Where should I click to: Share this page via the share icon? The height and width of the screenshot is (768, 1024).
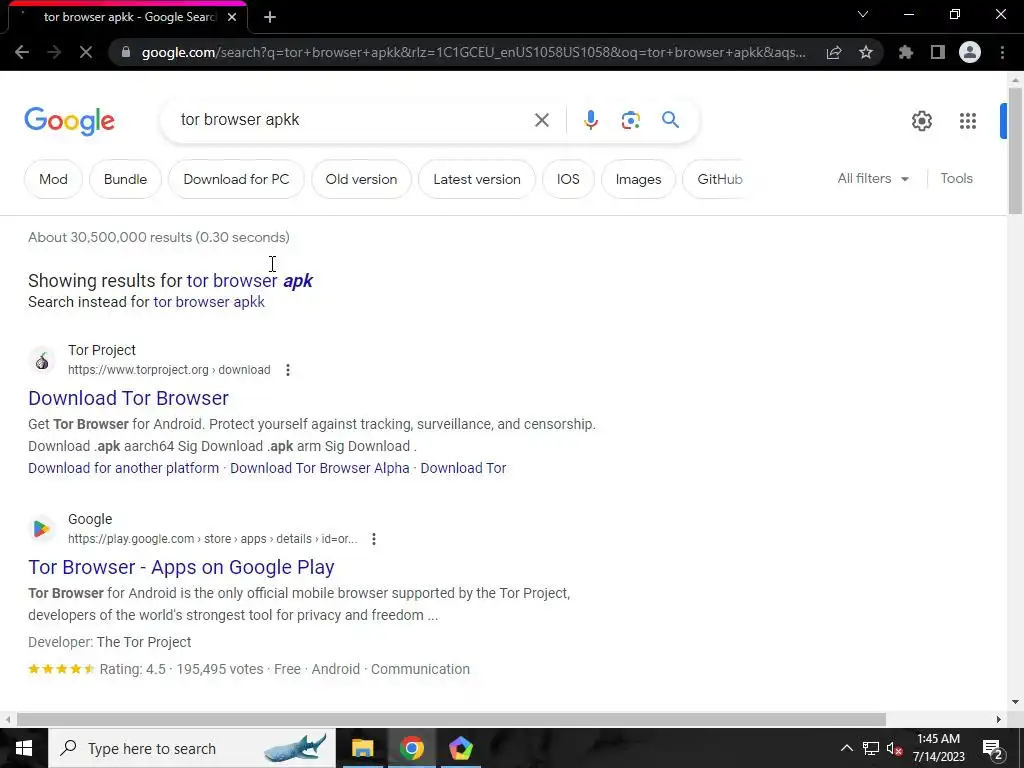(x=834, y=52)
